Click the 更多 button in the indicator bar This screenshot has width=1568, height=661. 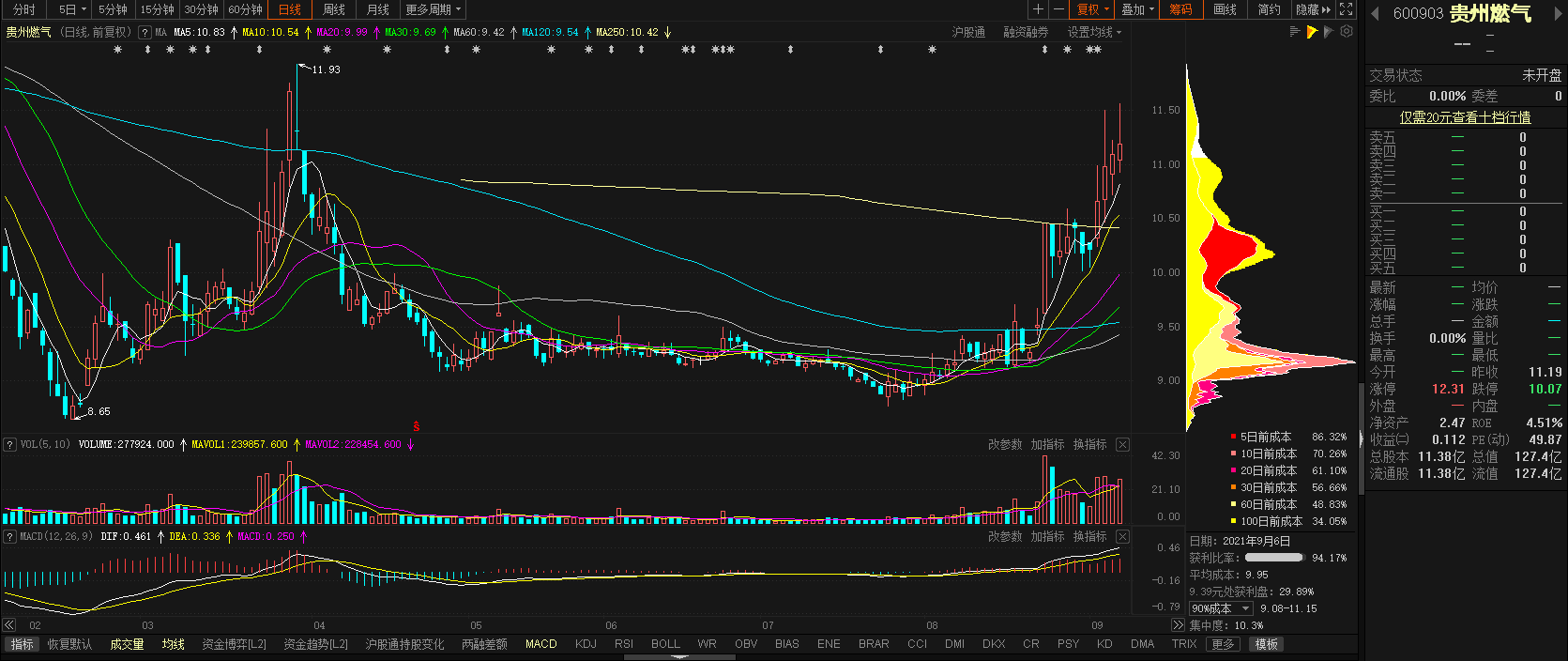coord(1223,644)
